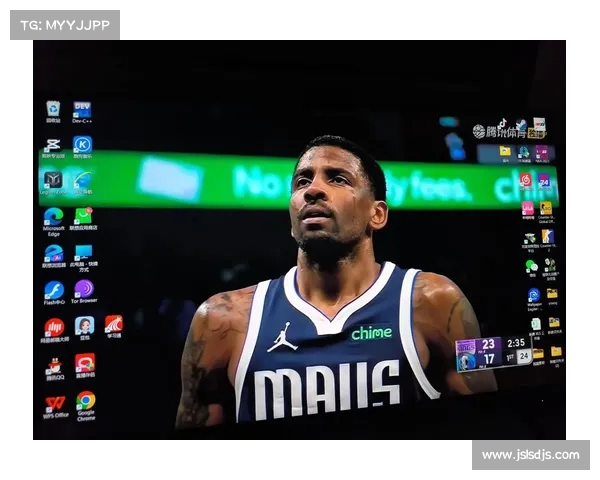Open the Flash Center icon
Viewport: 600px width, 480px height.
54,290
